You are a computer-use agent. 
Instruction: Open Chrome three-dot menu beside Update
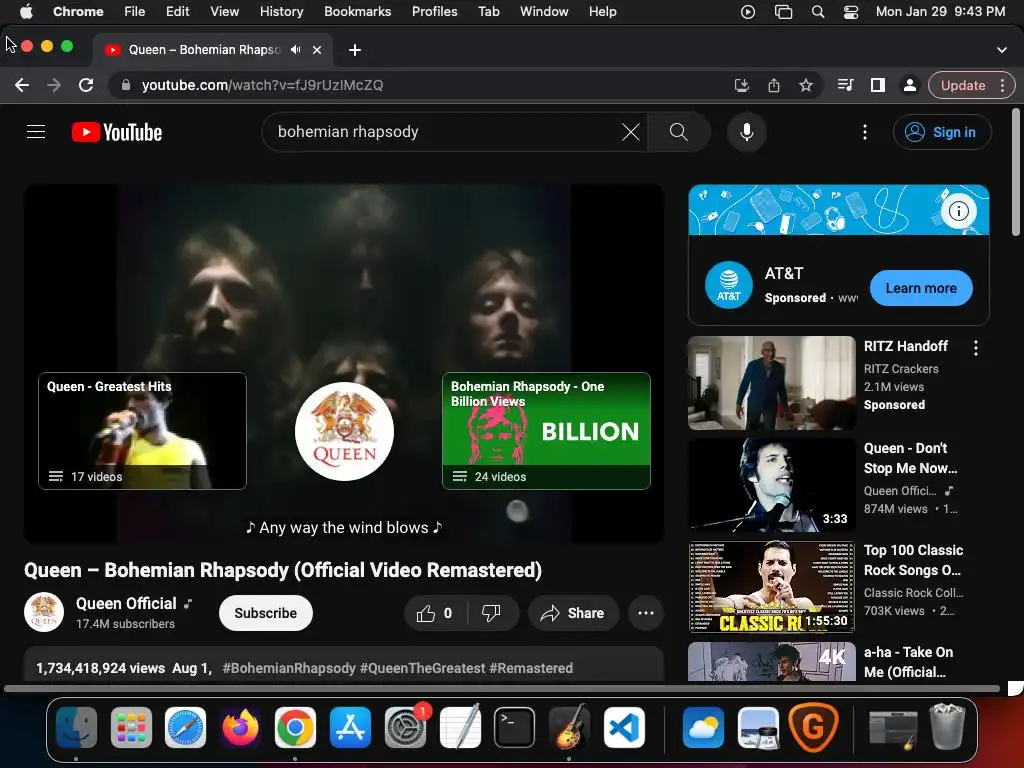click(1002, 85)
